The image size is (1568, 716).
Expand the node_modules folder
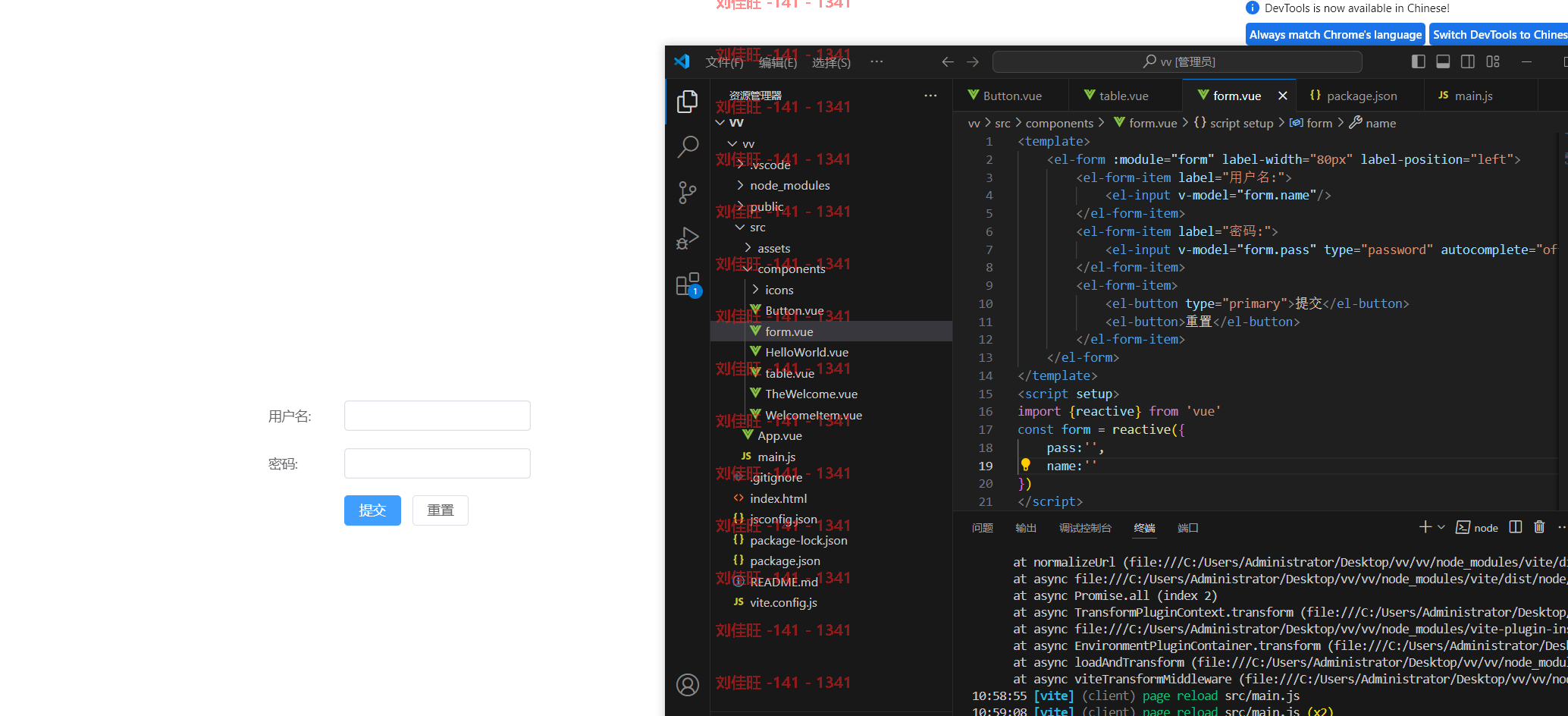[831, 185]
